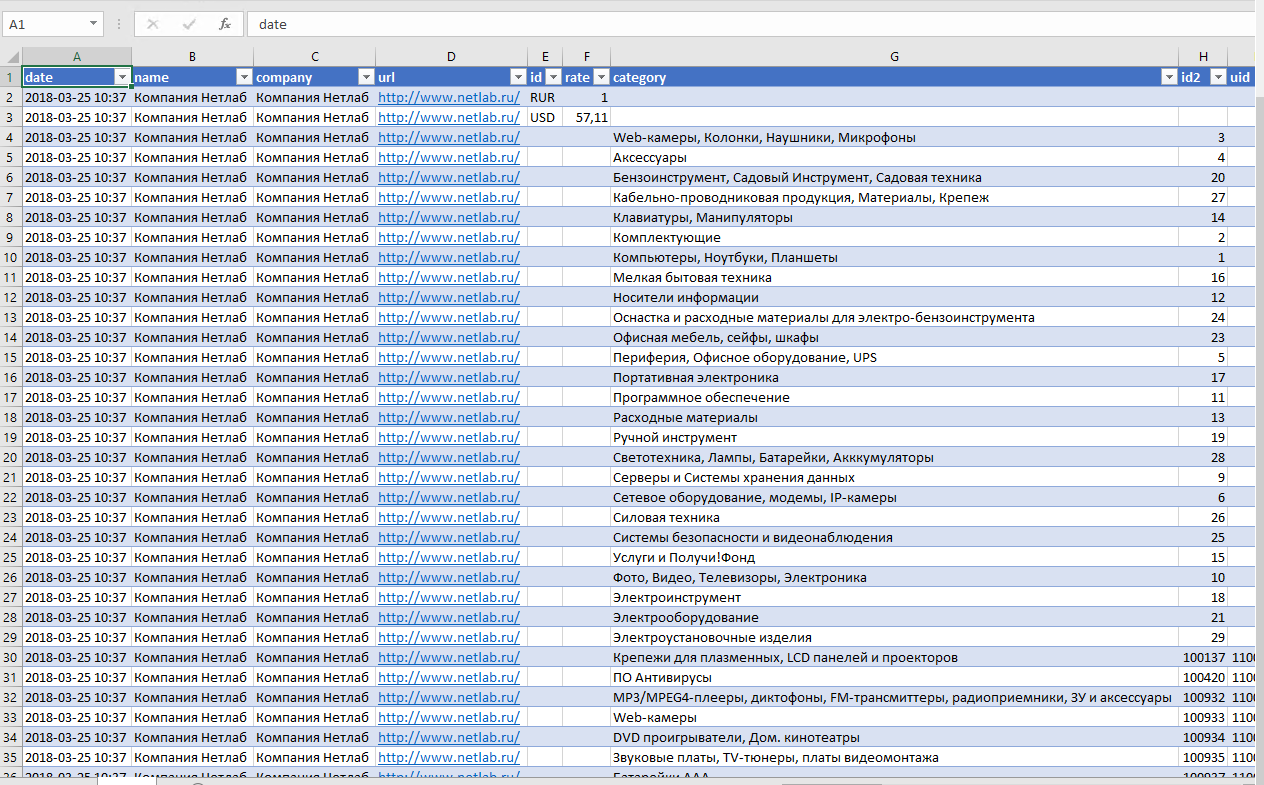Screen dimensions: 1264x785
Task: Click the confirm entry checkmark icon
Action: [189, 24]
